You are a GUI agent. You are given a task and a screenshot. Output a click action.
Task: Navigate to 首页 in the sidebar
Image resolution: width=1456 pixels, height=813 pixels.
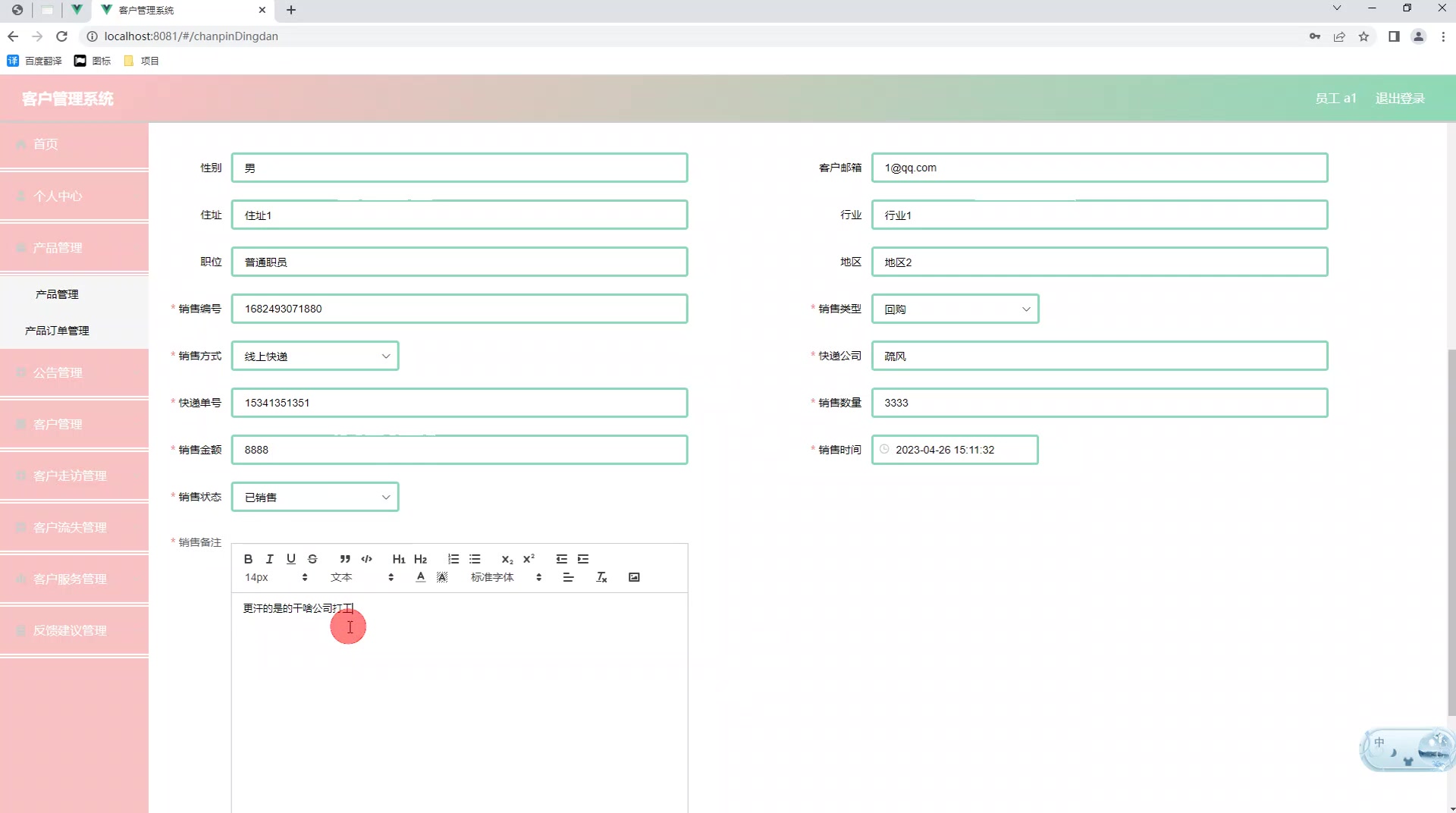(x=45, y=144)
